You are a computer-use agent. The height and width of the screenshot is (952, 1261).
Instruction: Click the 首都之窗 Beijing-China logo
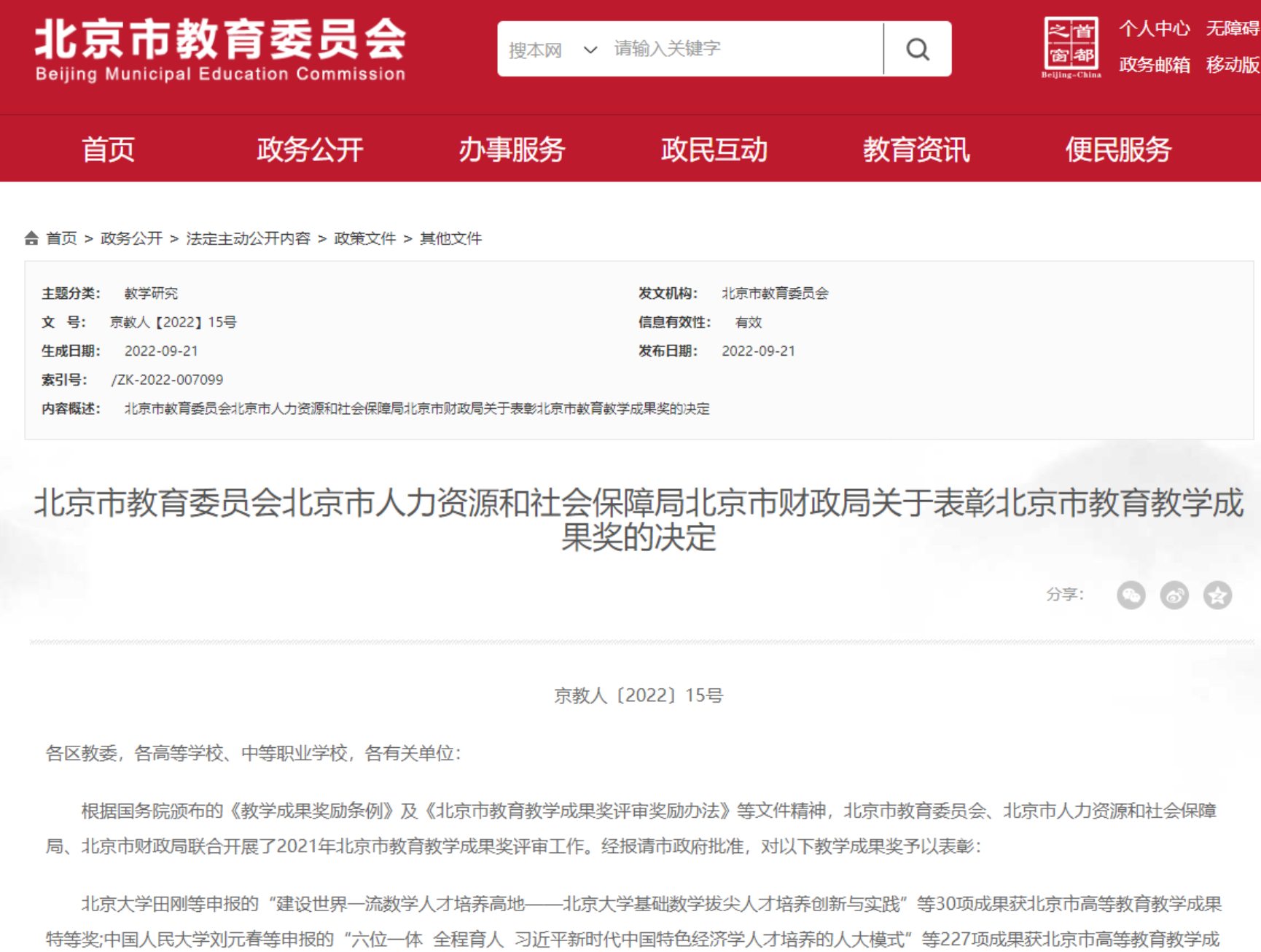1071,47
